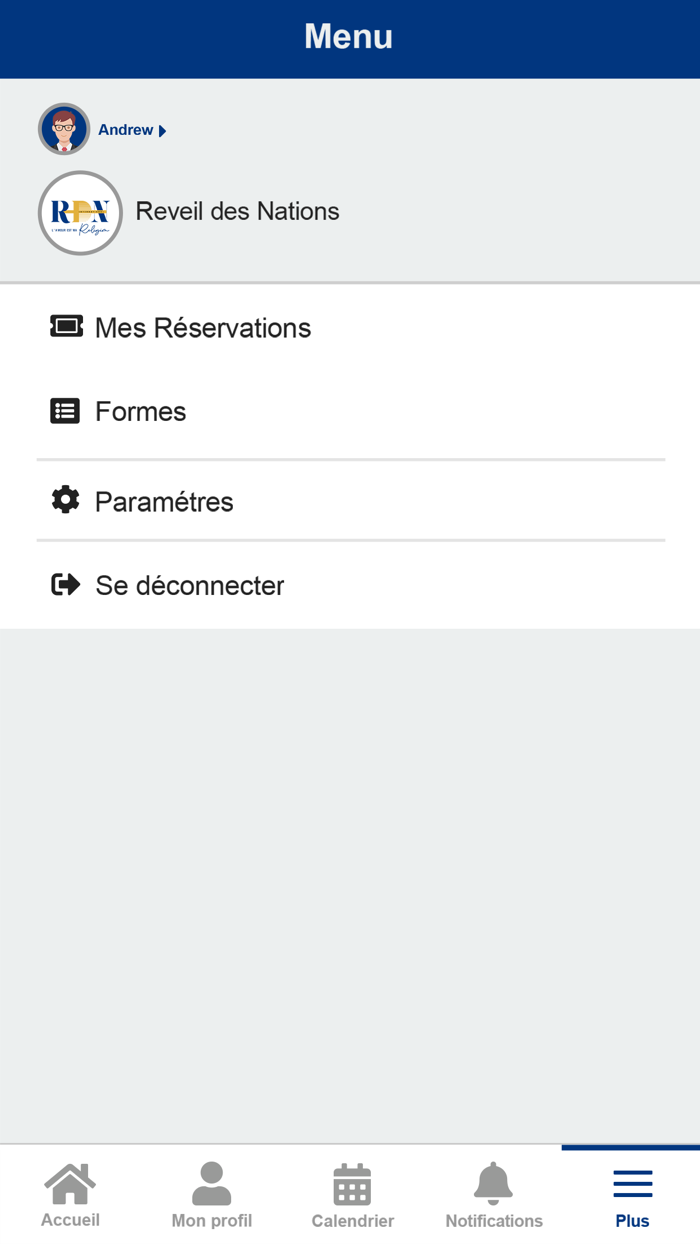Image resolution: width=700 pixels, height=1244 pixels.
Task: Select the Notifications tab label
Action: point(493,1221)
